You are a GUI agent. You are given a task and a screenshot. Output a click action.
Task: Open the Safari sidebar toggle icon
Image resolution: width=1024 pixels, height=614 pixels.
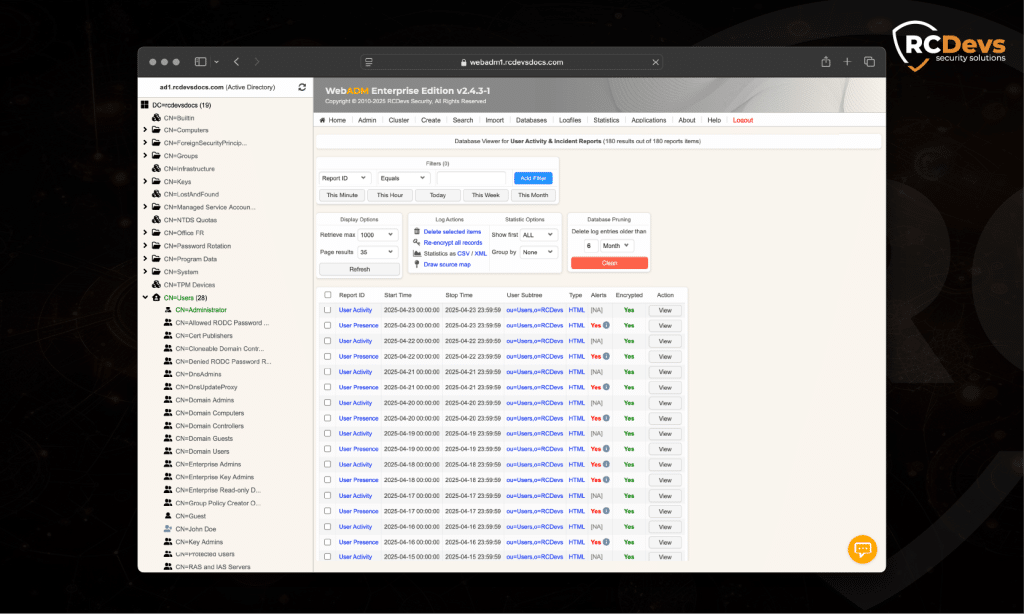[200, 62]
